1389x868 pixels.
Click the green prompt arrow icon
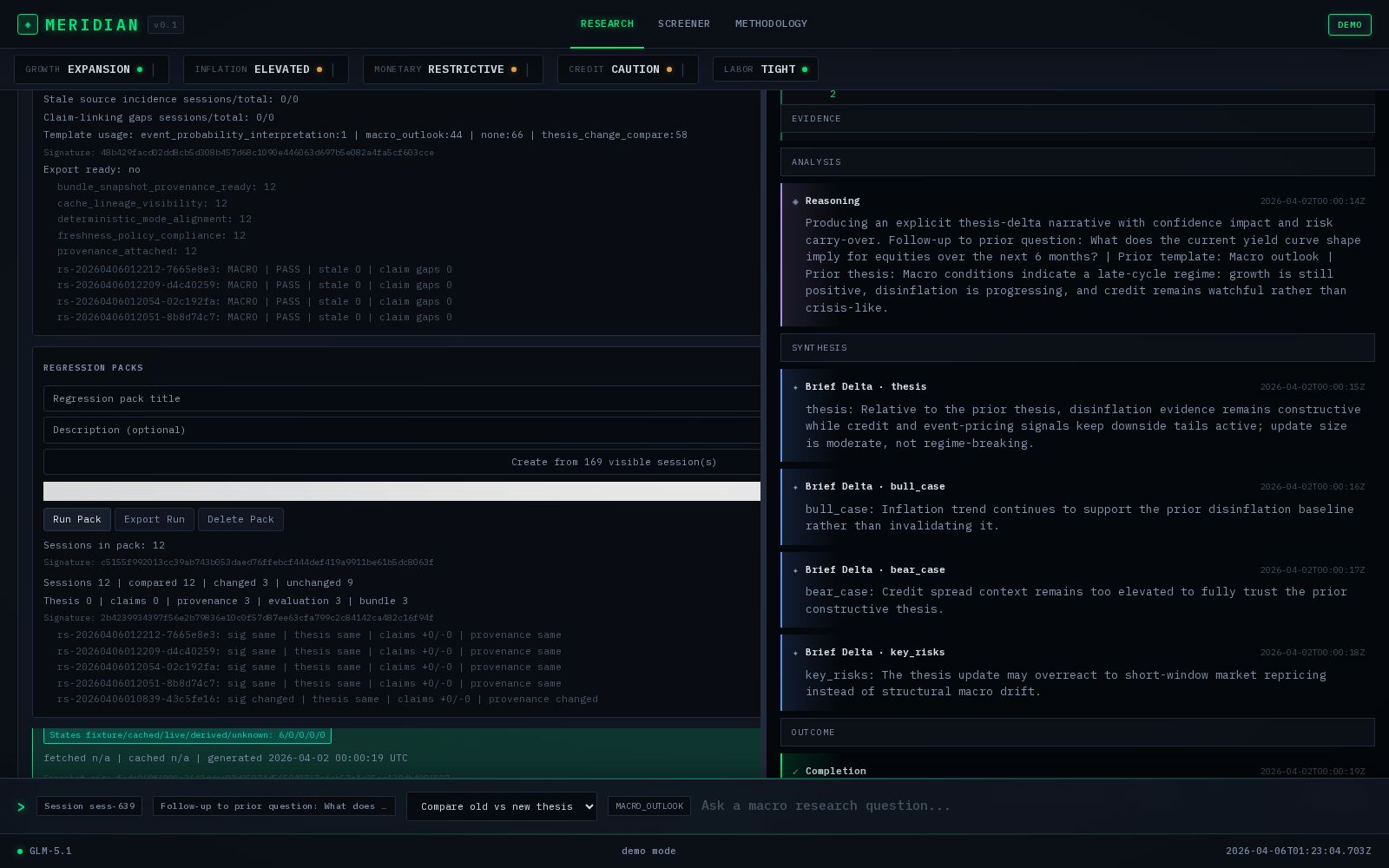click(21, 806)
